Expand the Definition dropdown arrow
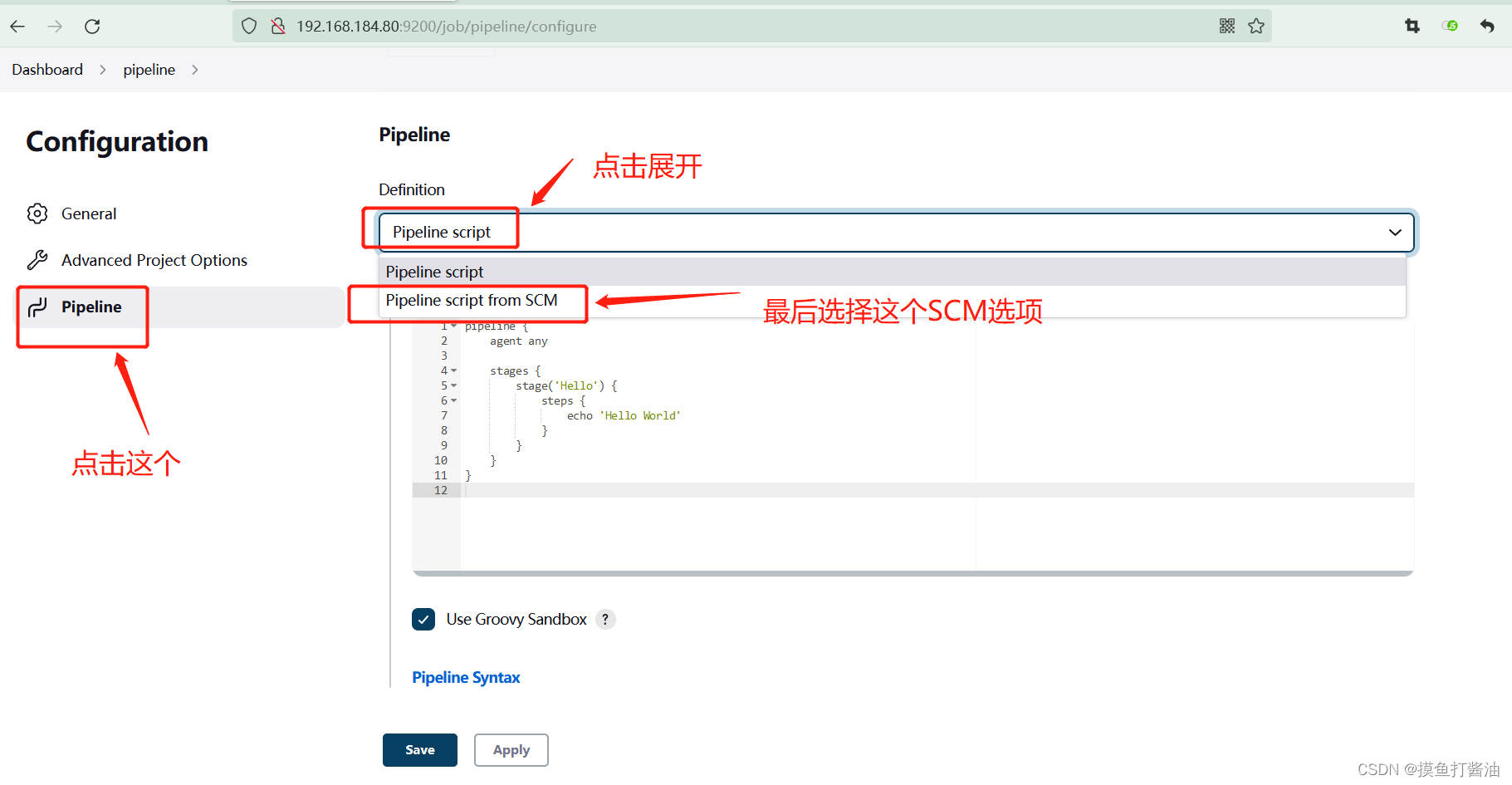 point(1395,232)
